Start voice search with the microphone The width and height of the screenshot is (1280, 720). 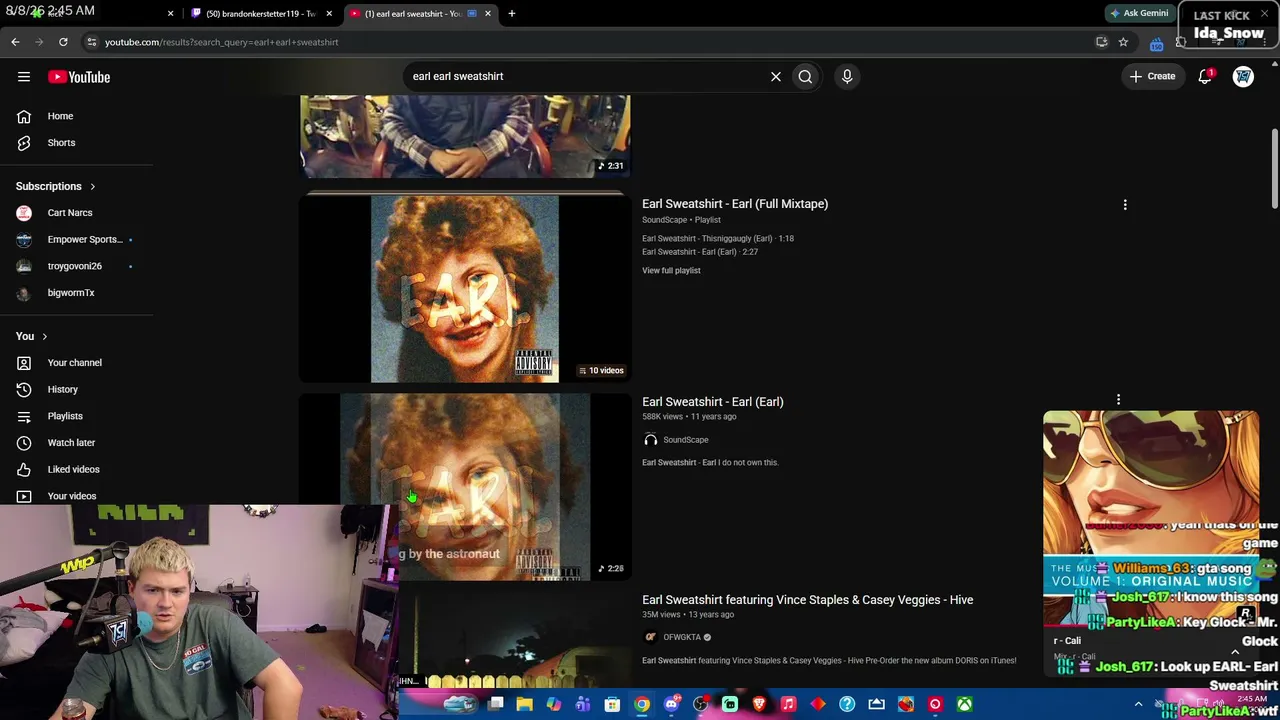click(847, 76)
